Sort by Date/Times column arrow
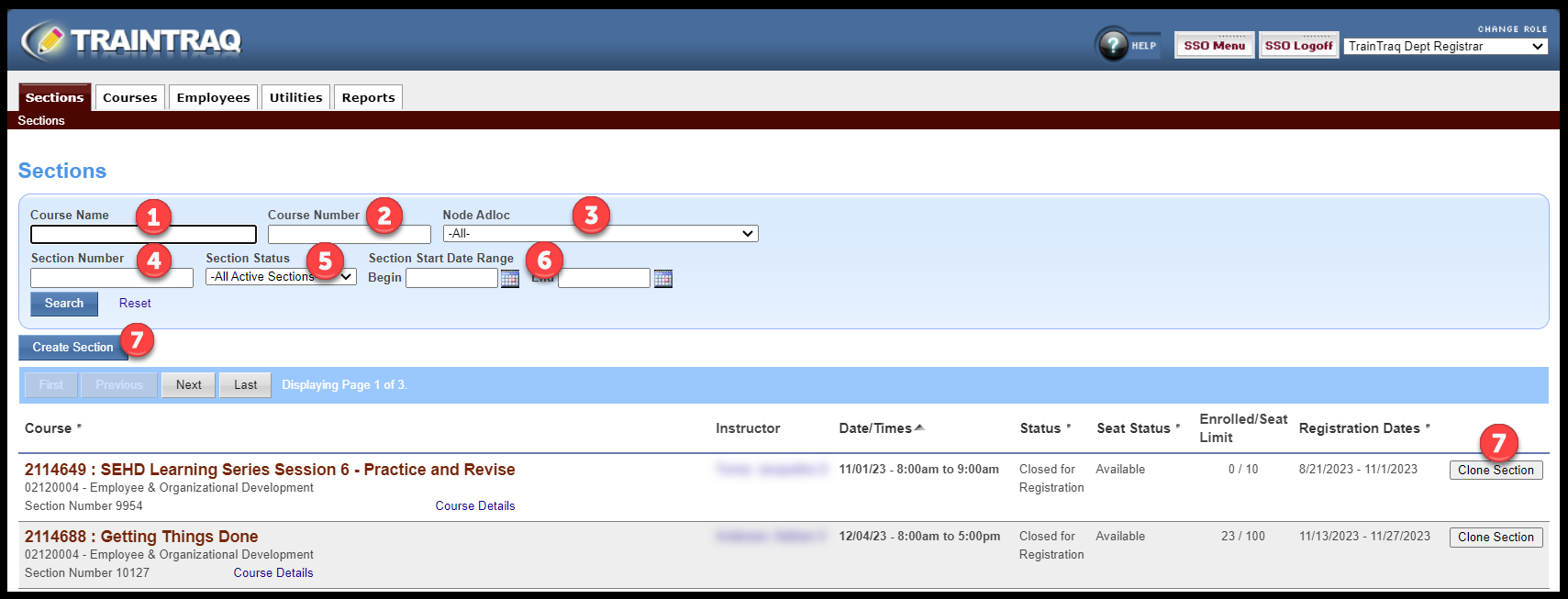Viewport: 1568px width, 599px height. coord(919,427)
